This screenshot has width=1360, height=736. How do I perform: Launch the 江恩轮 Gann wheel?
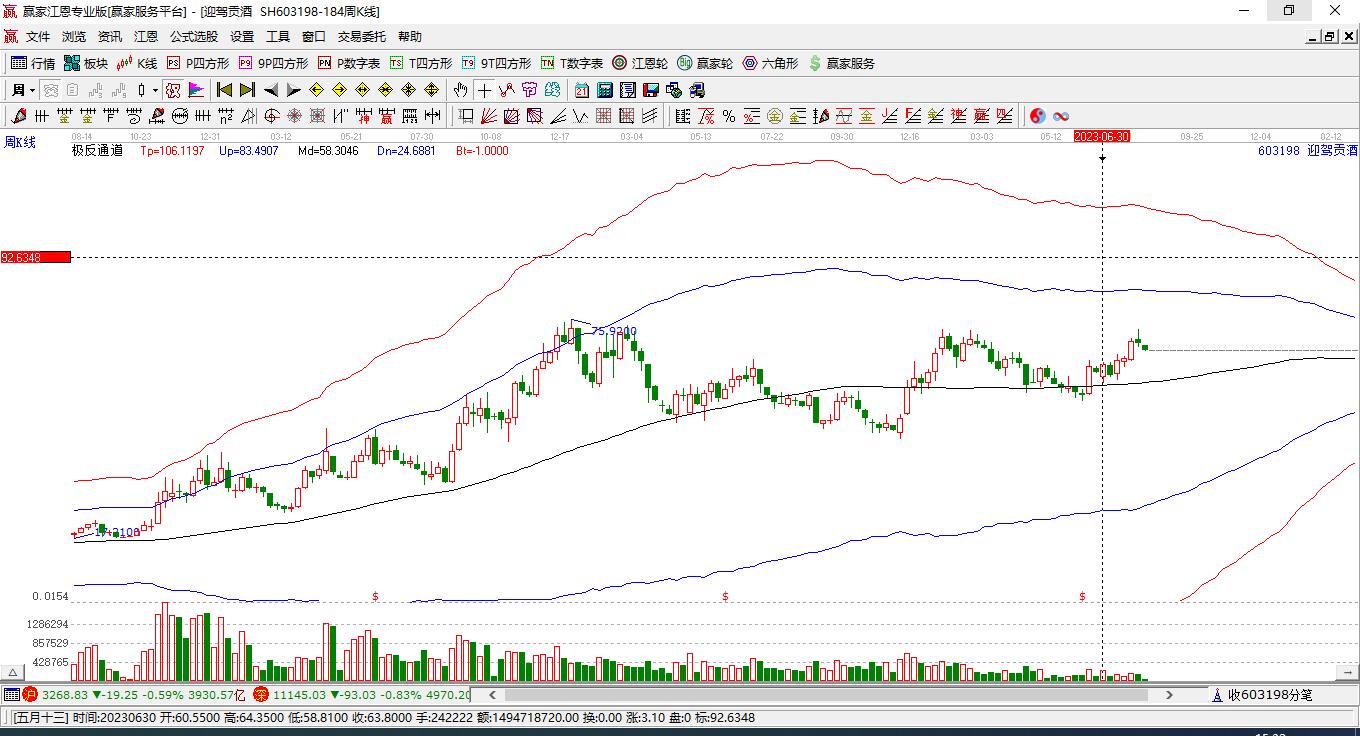coord(640,63)
